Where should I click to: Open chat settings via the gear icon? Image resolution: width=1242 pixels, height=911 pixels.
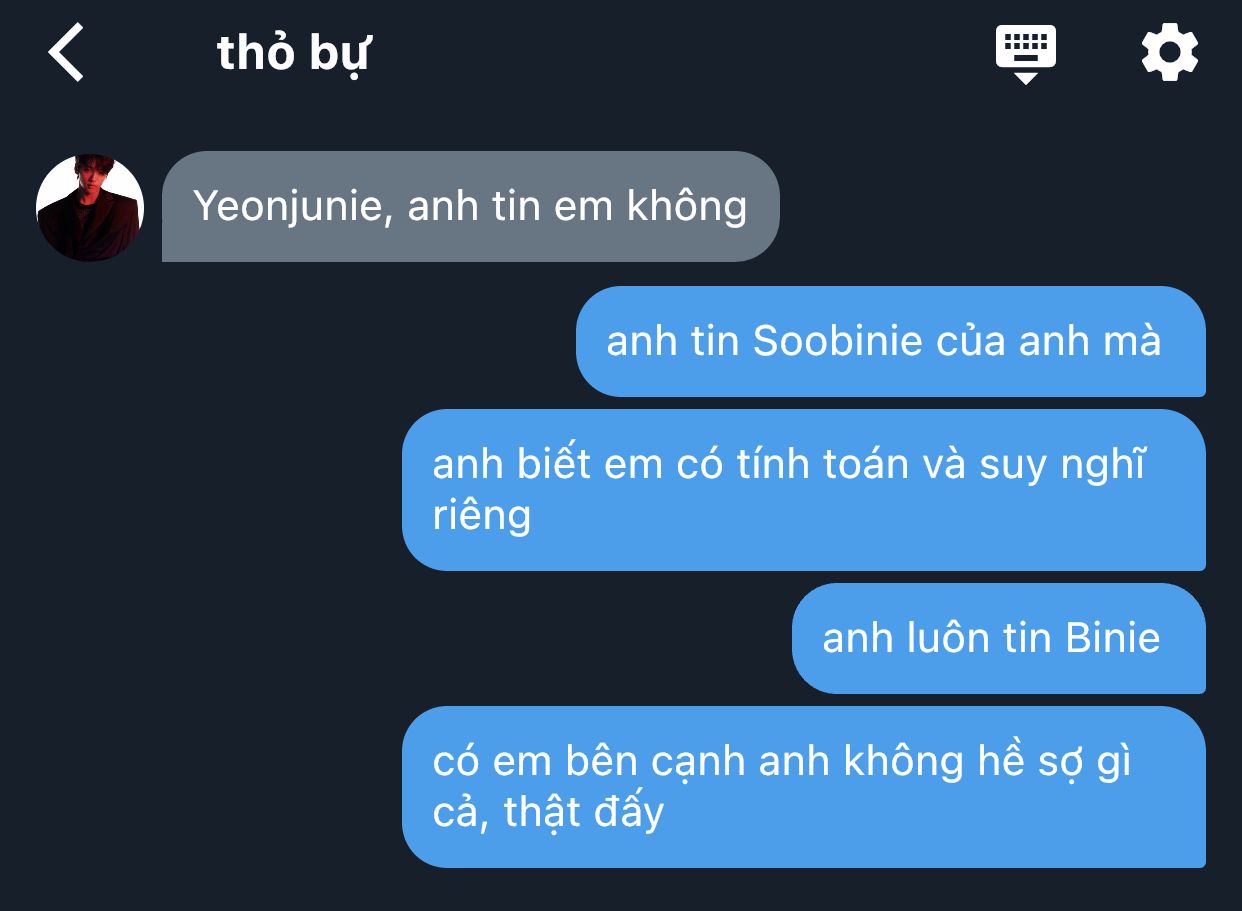tap(1169, 52)
